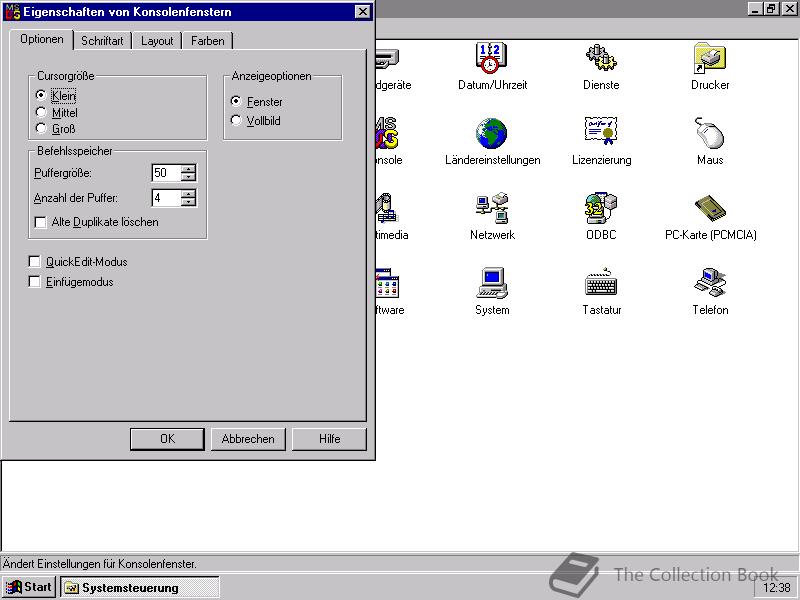Image resolution: width=800 pixels, height=600 pixels.
Task: Click the clock showing 12:38
Action: click(x=777, y=588)
